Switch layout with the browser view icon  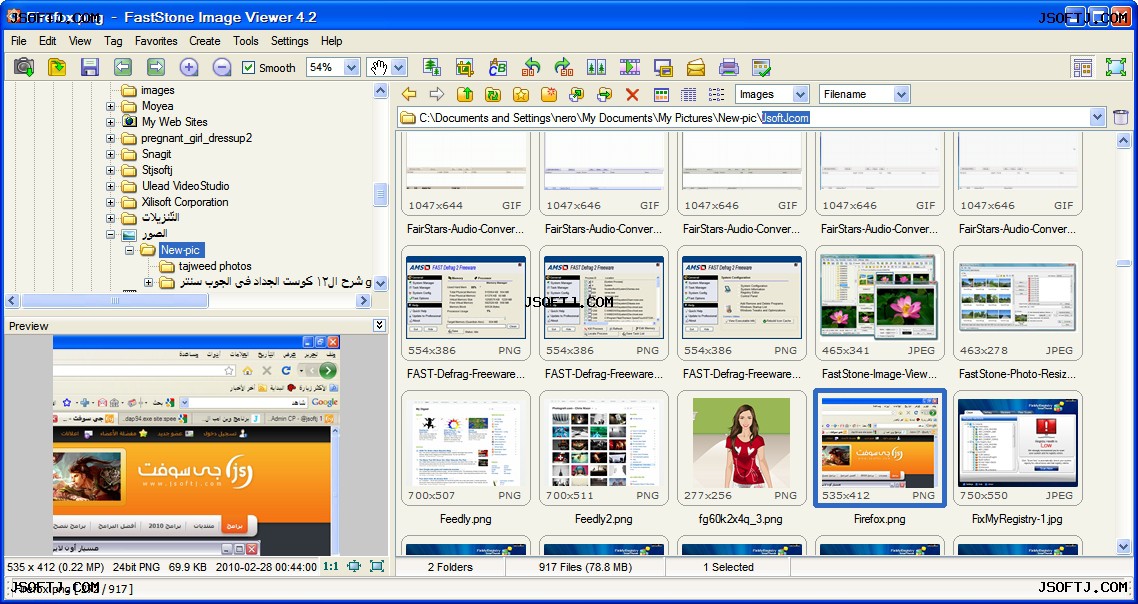tap(1083, 68)
